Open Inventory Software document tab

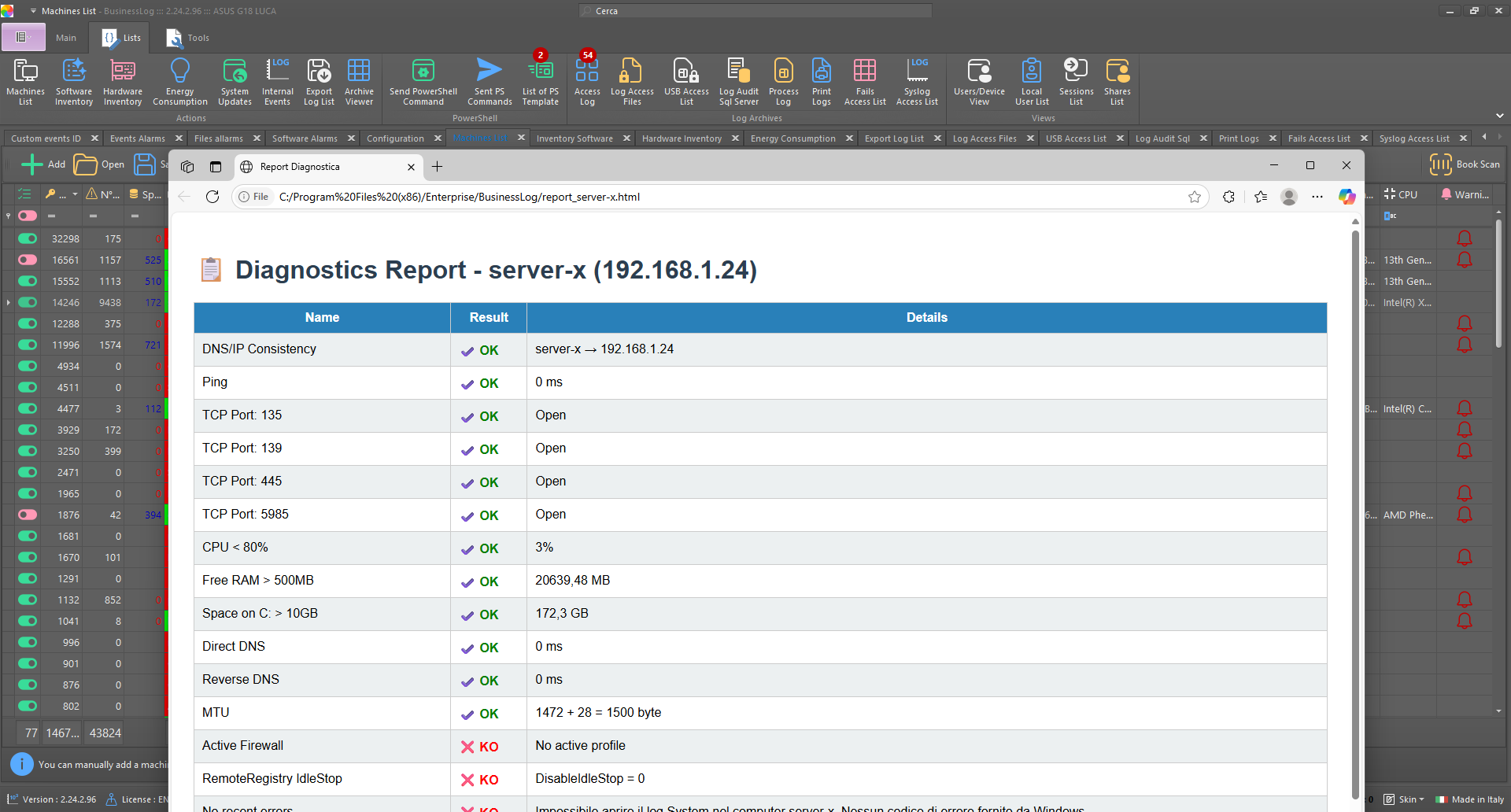click(x=574, y=138)
